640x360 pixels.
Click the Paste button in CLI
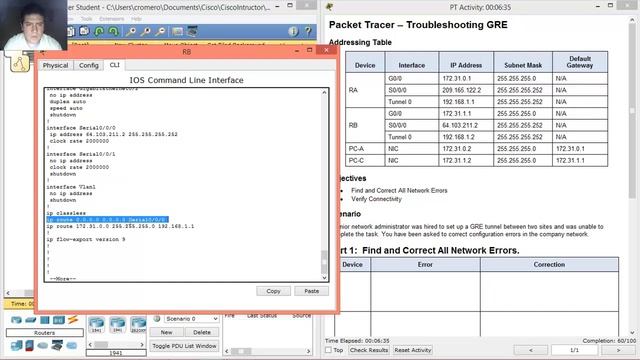point(311,291)
